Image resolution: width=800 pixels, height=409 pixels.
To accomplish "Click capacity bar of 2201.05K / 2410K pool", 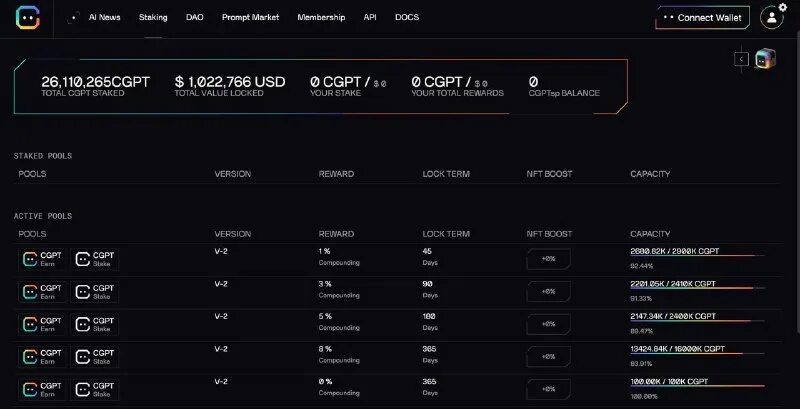I will pyautogui.click(x=697, y=288).
